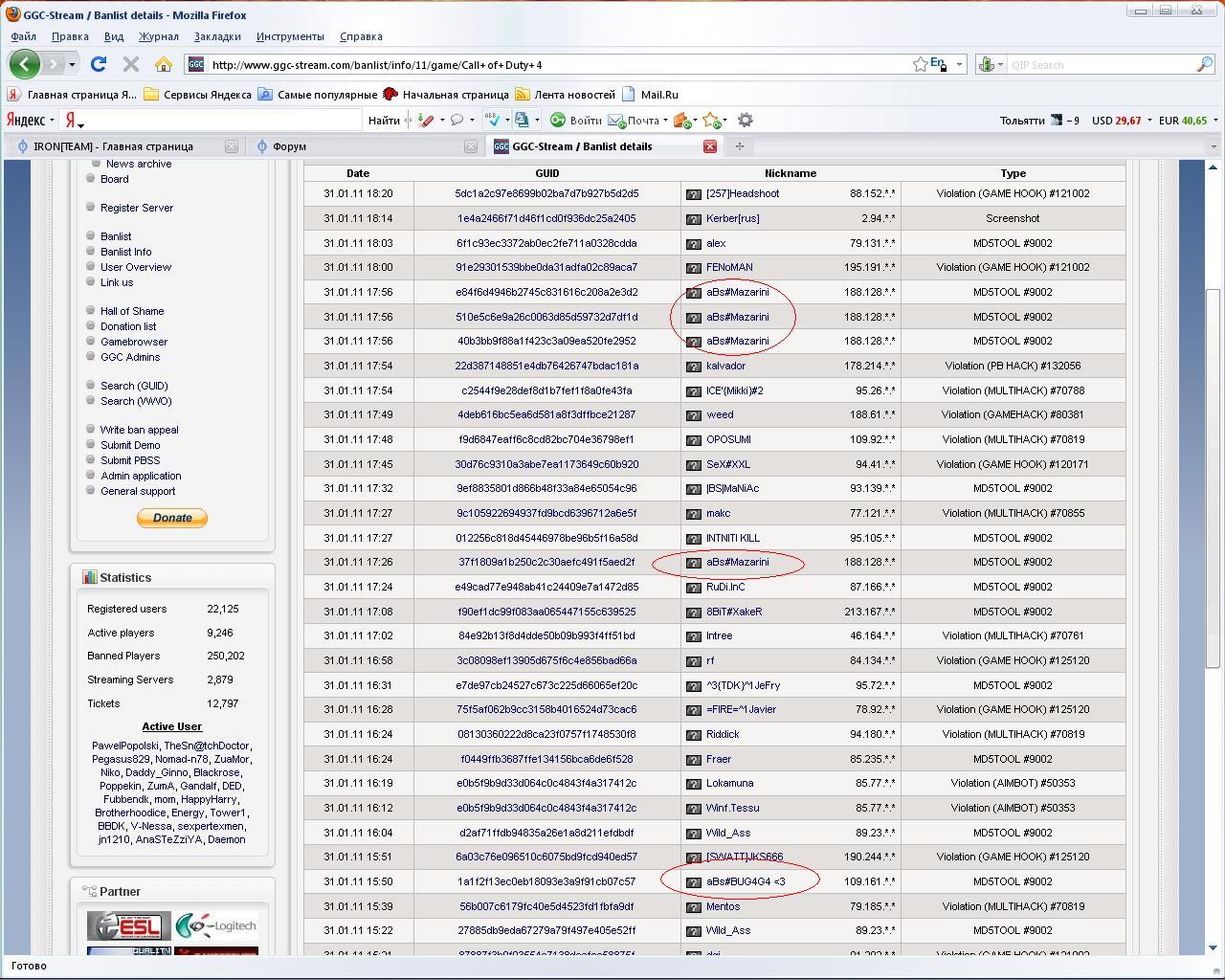1225x980 pixels.
Task: Click the page translate icon in Yandex bar
Action: coord(522,120)
